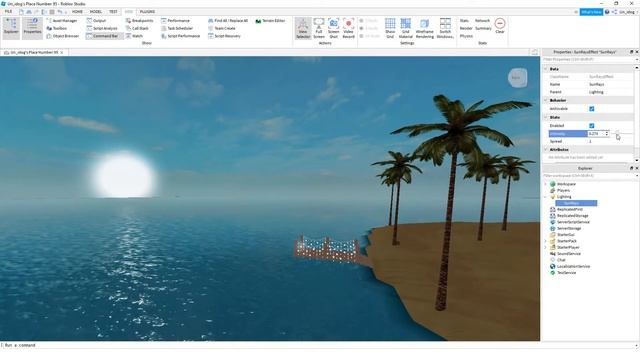Open Script Analysis panel
Viewport: 640px width, 360px height.
click(x=102, y=28)
